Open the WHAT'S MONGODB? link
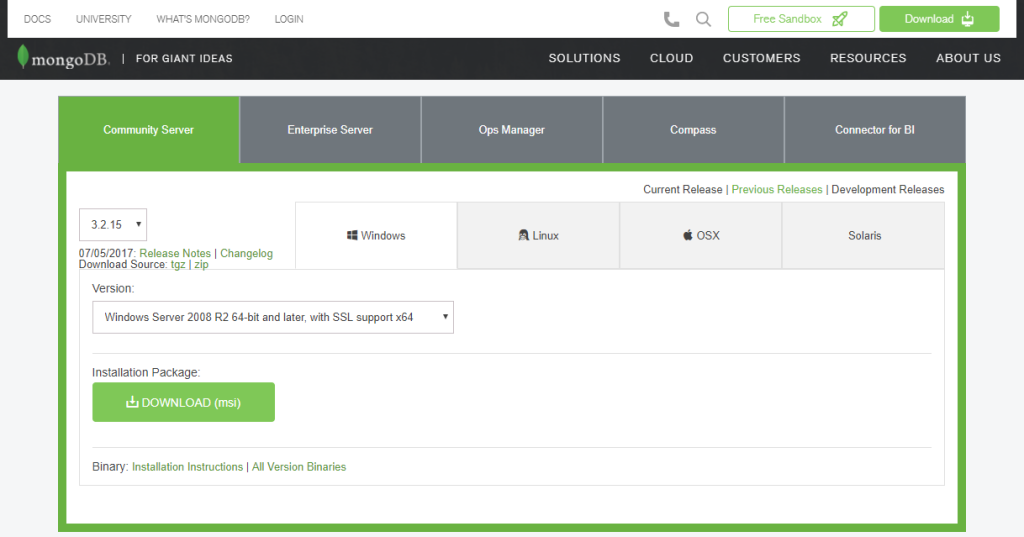The height and width of the screenshot is (537, 1024). (x=202, y=19)
